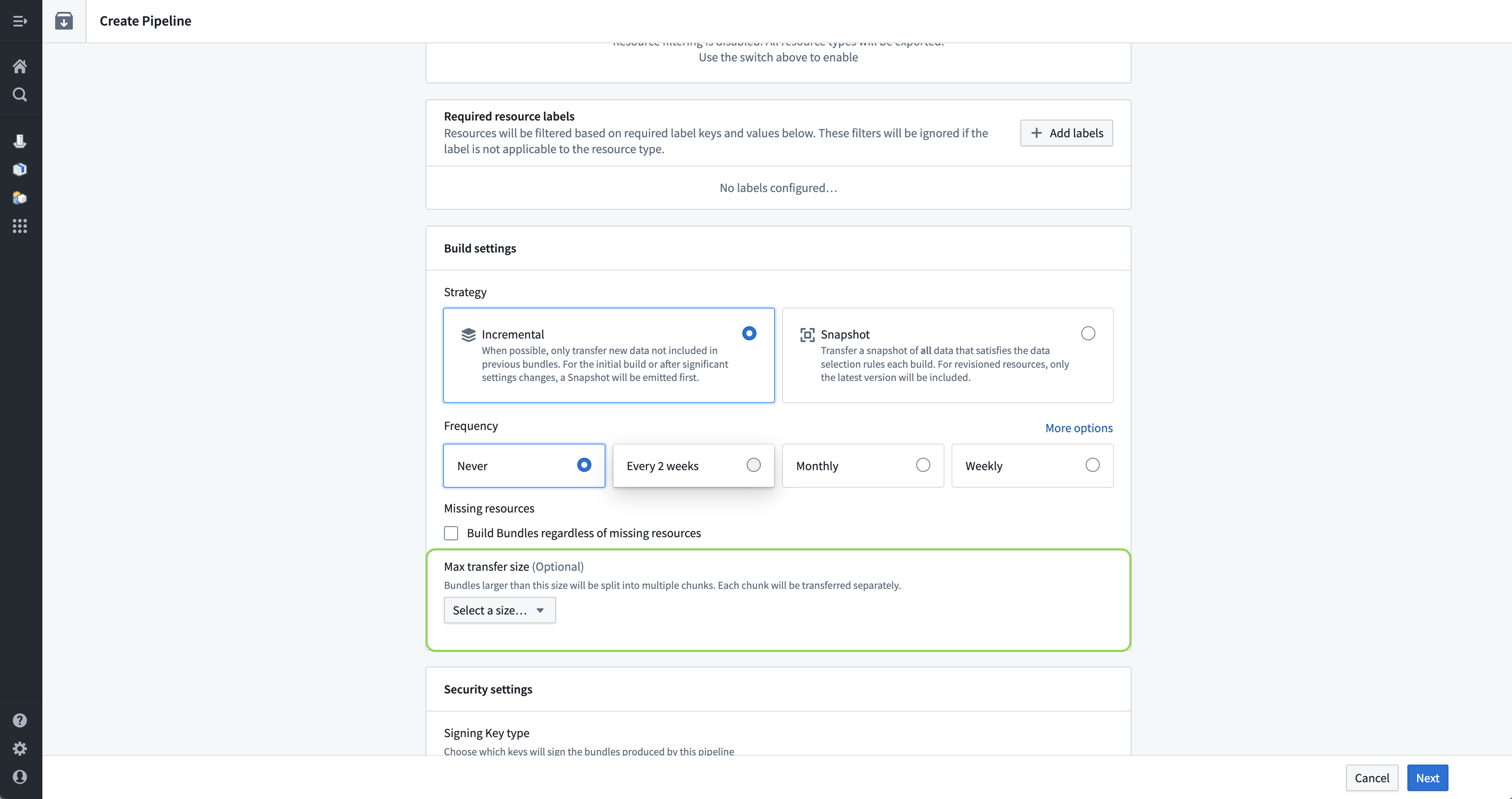Select the Snapshot strategy radio button
Viewport: 1512px width, 799px height.
pos(1087,333)
